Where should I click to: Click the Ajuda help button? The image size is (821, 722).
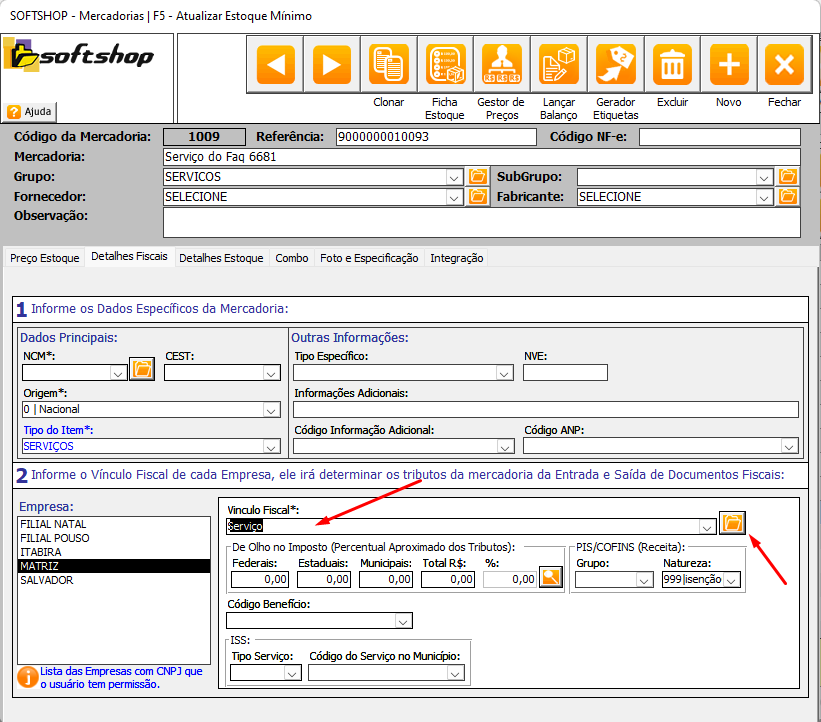pos(31,112)
